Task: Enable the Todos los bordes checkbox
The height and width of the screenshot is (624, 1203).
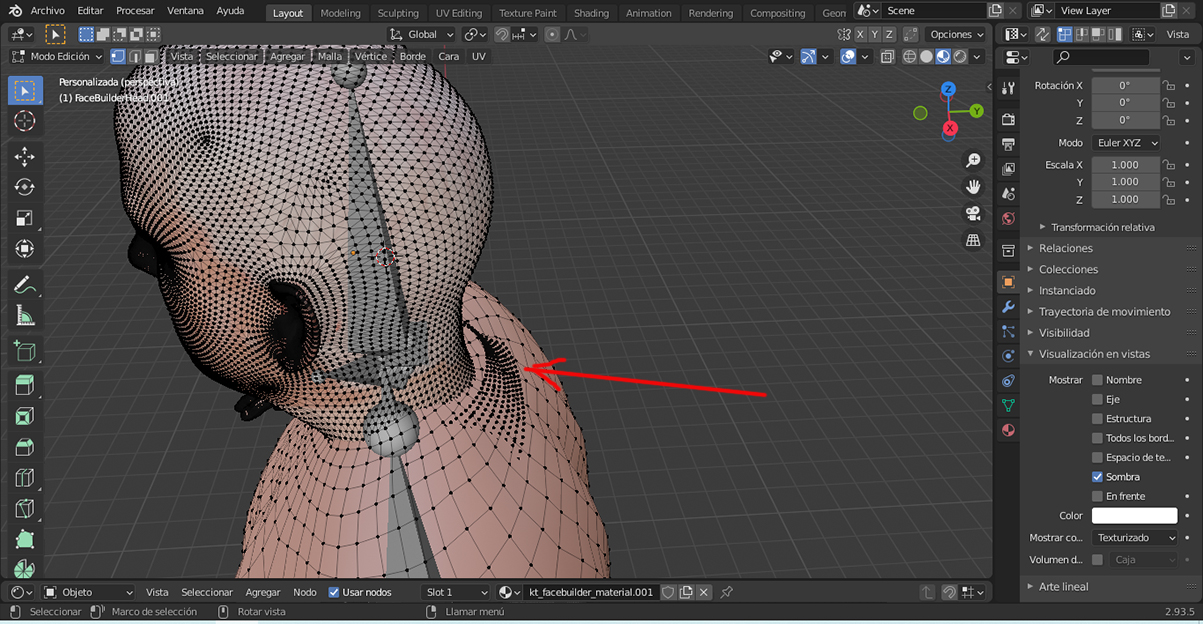Action: pos(1097,438)
